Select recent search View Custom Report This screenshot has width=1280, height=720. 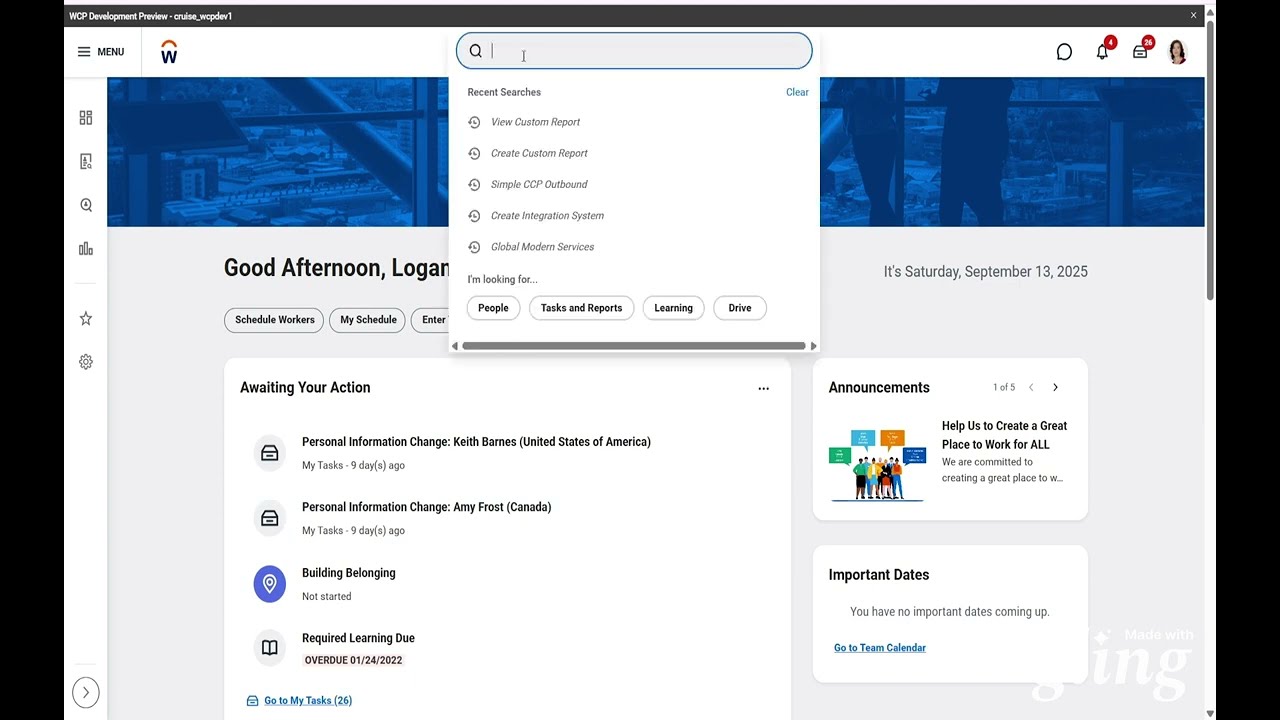(x=535, y=122)
